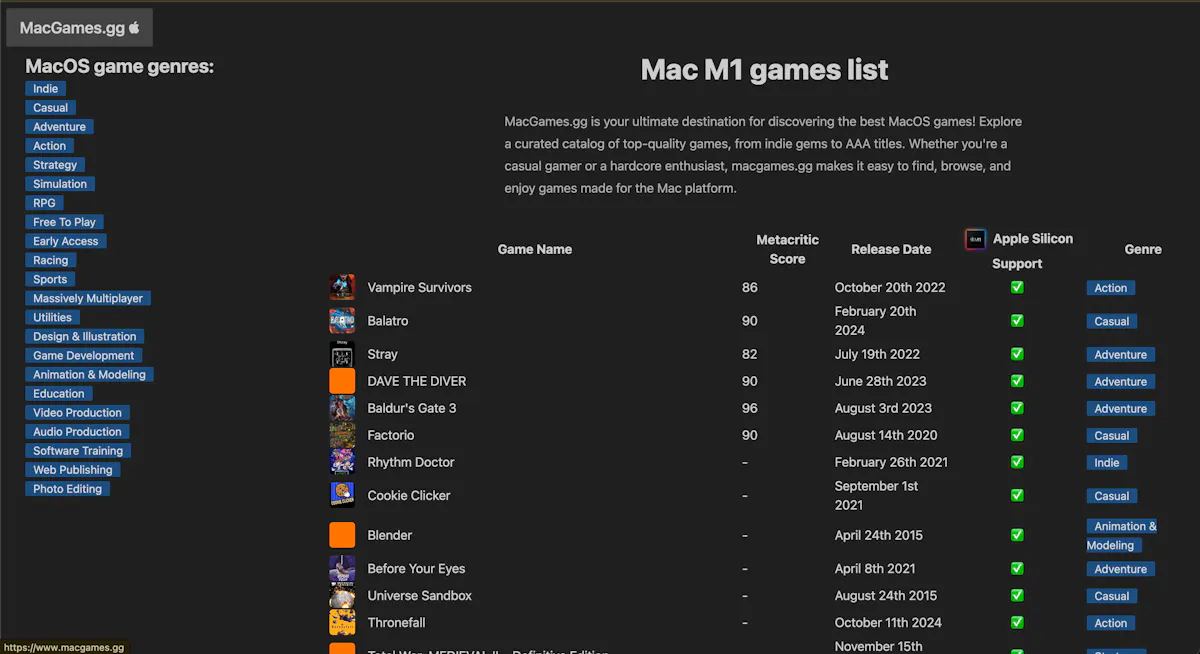Open Software Training genre tag

pos(78,450)
